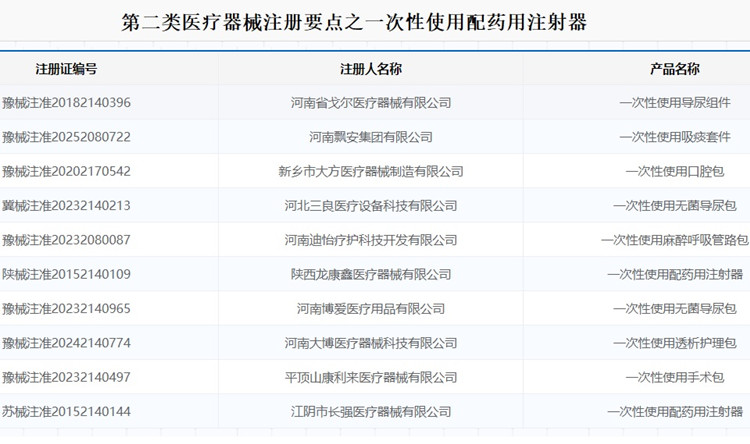Select 一次性使用配药用注射器 in 陕西龙康鑫 row
Image resolution: width=750 pixels, height=444 pixels.
[675, 275]
